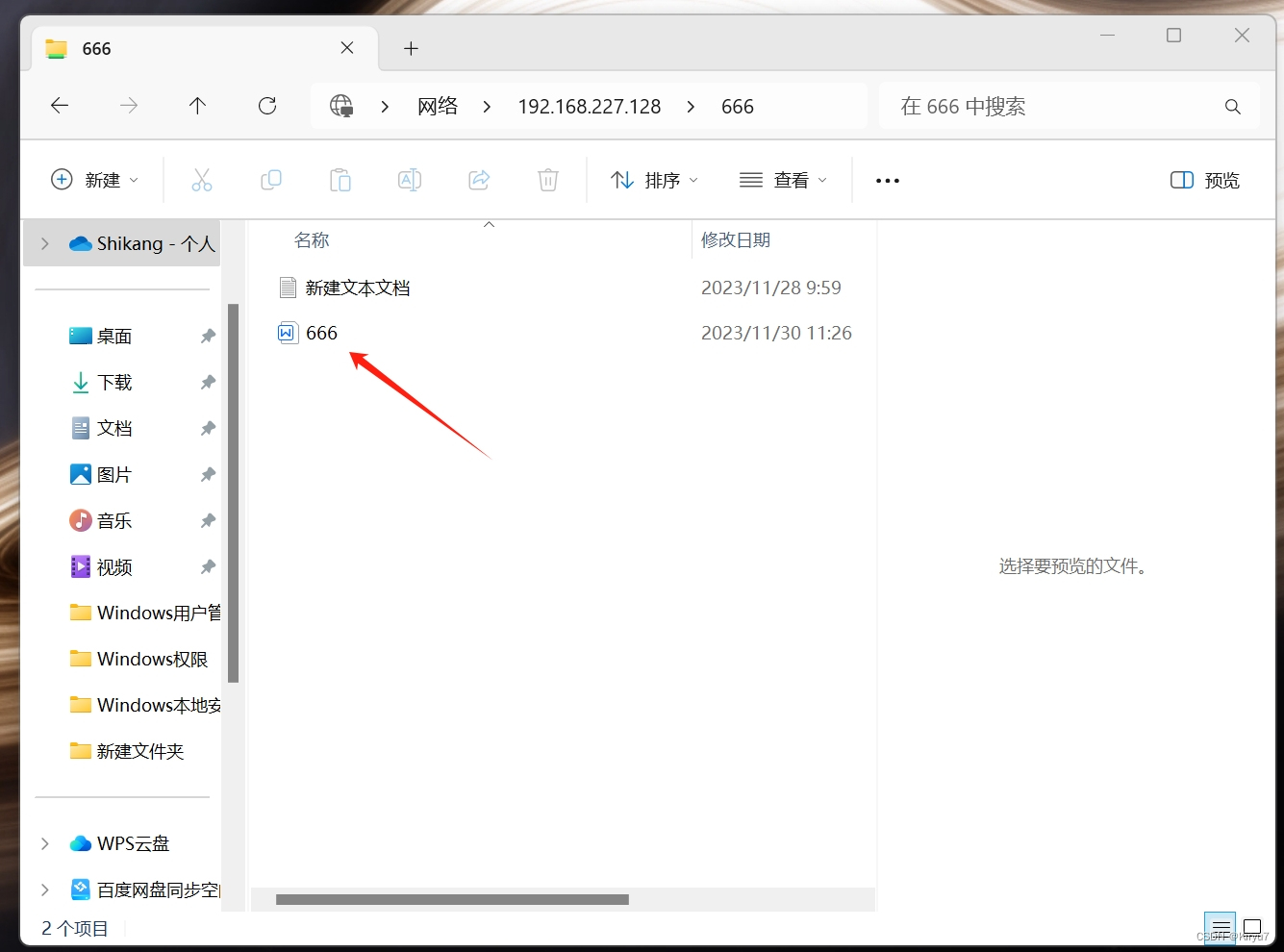Screen dimensions: 1284x952
Task: Click the horizontal scrollbar of file list
Action: point(452,900)
